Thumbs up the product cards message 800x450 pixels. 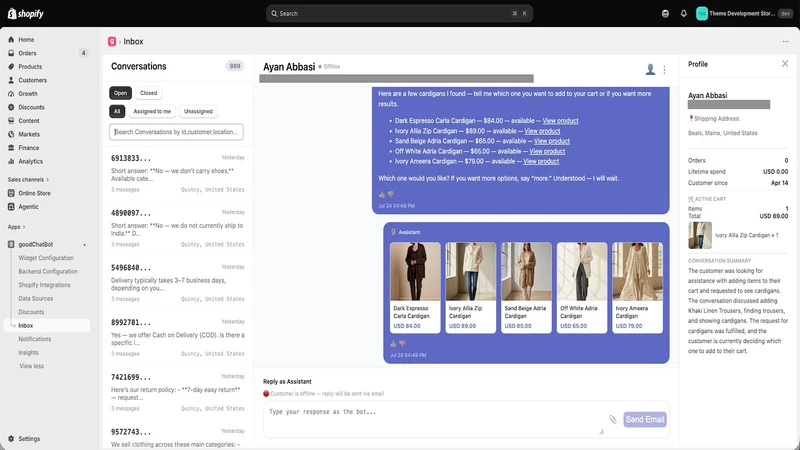(x=393, y=344)
